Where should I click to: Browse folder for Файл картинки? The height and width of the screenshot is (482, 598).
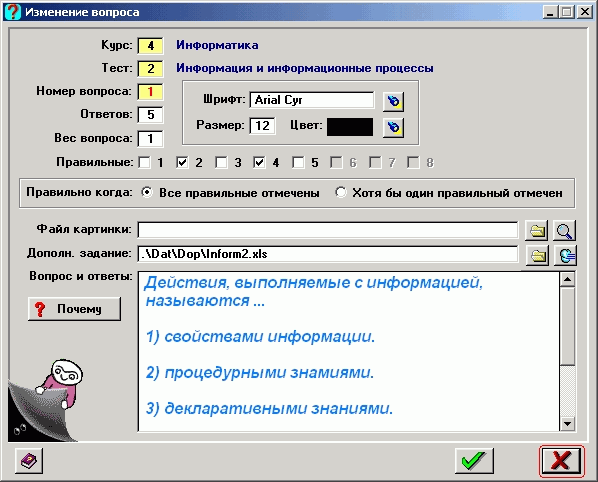click(537, 230)
